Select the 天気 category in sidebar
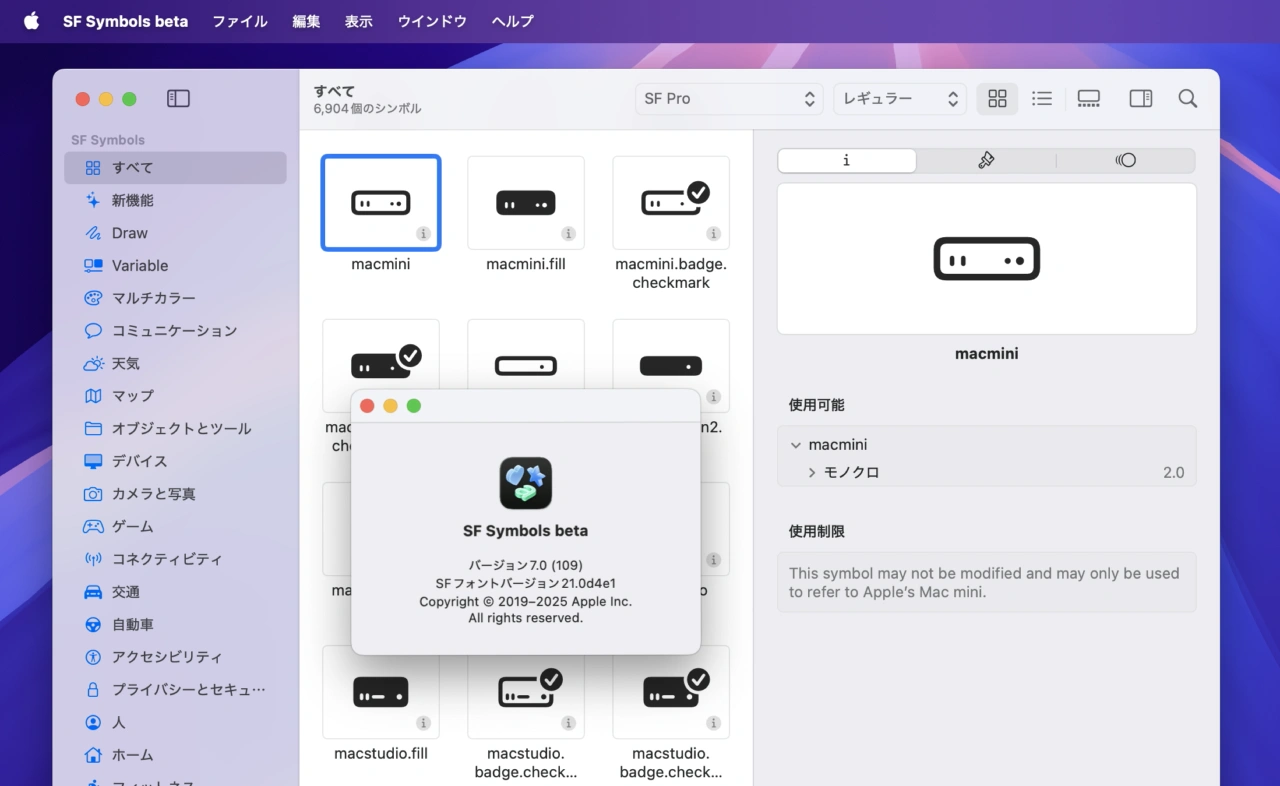Viewport: 1280px width, 786px height. click(126, 363)
